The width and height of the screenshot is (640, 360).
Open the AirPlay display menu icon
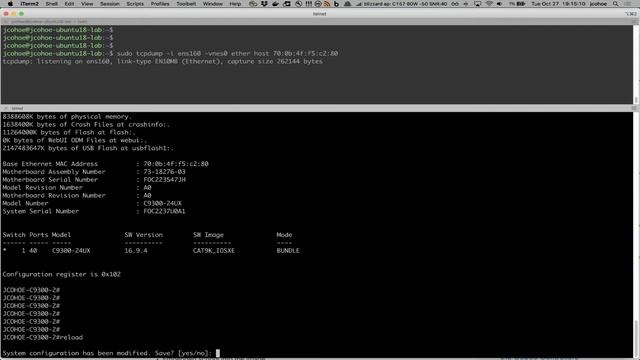coord(478,4)
